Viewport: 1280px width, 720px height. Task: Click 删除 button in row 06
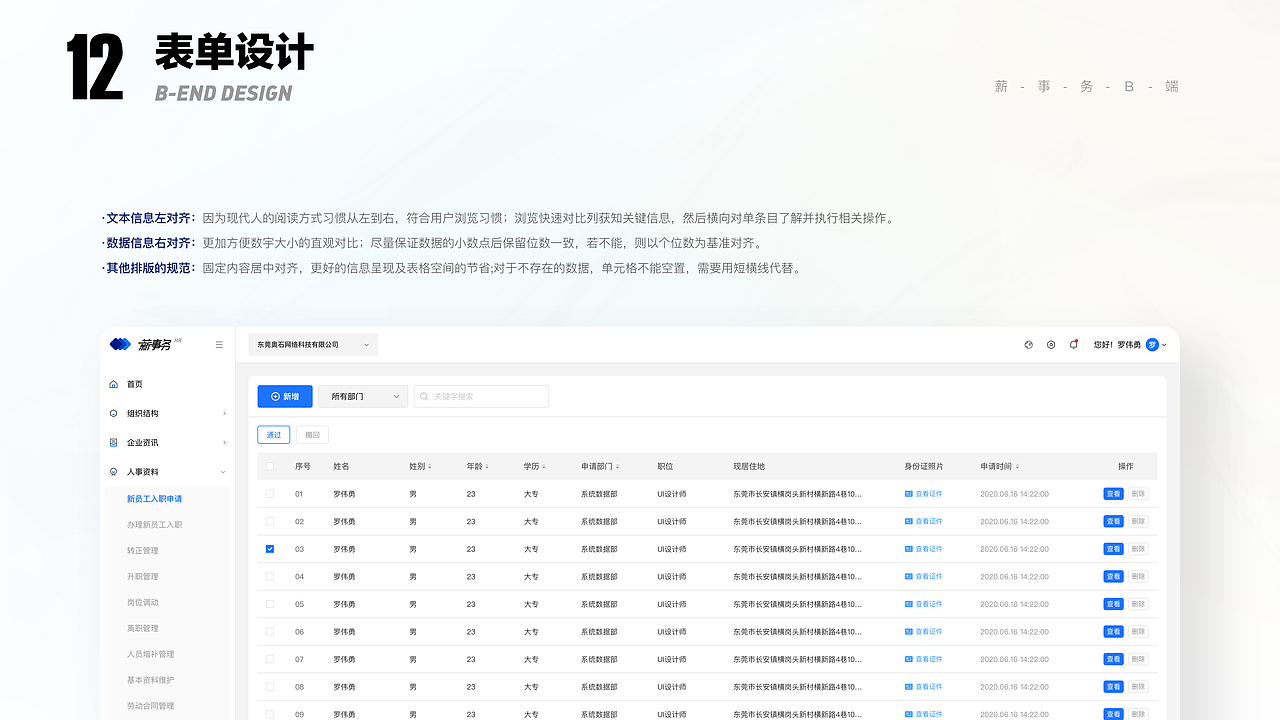1138,632
